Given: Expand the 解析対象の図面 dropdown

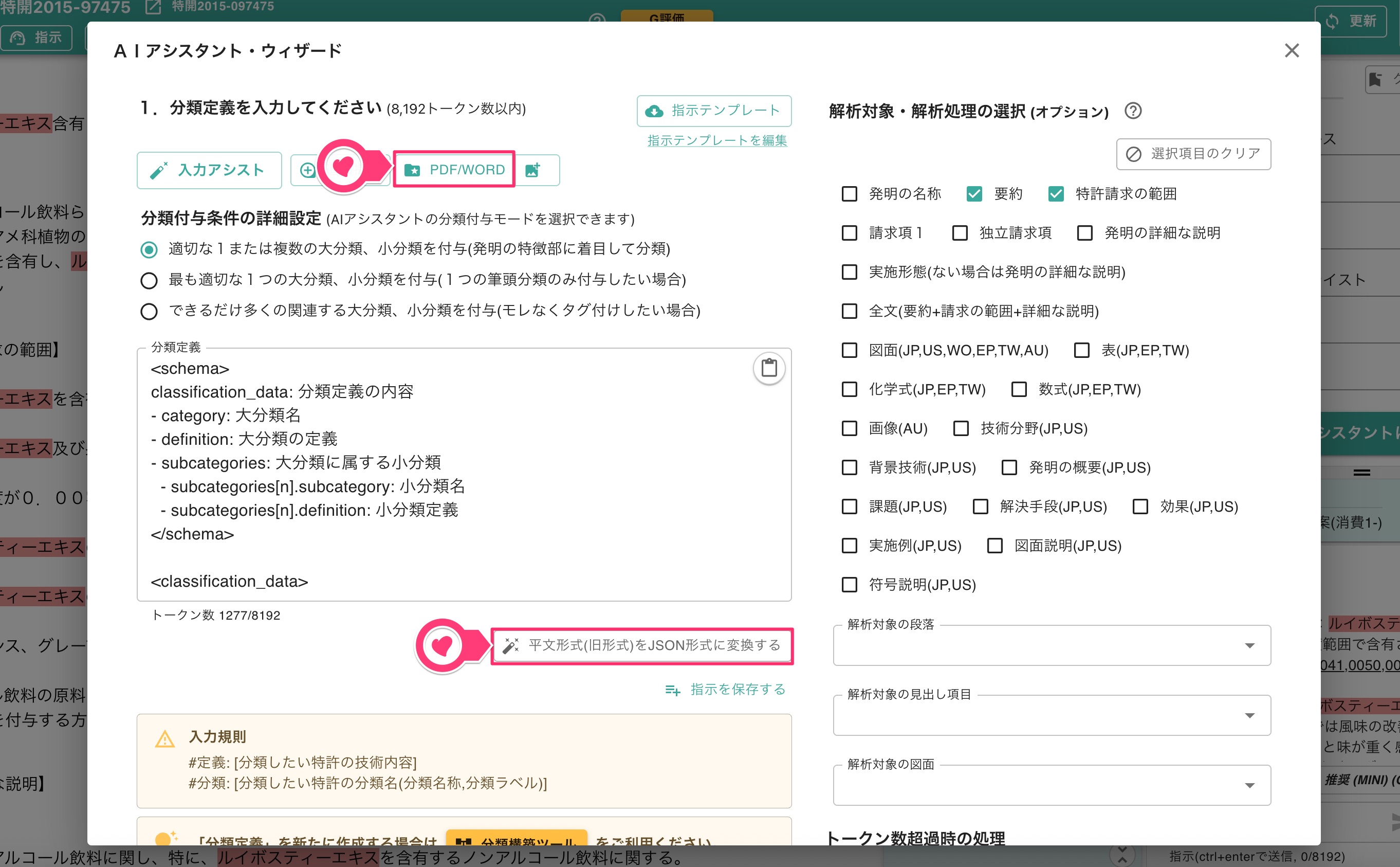Looking at the screenshot, I should click(x=1251, y=785).
